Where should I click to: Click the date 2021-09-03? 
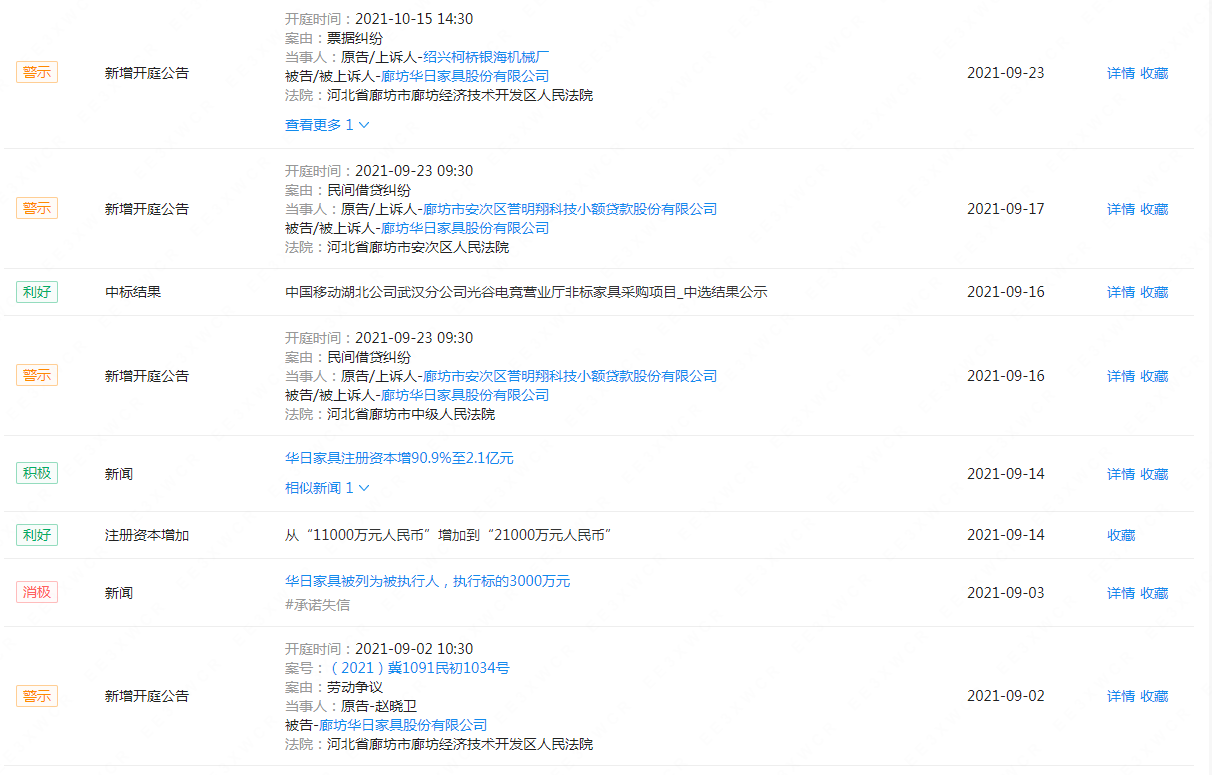(x=1005, y=593)
